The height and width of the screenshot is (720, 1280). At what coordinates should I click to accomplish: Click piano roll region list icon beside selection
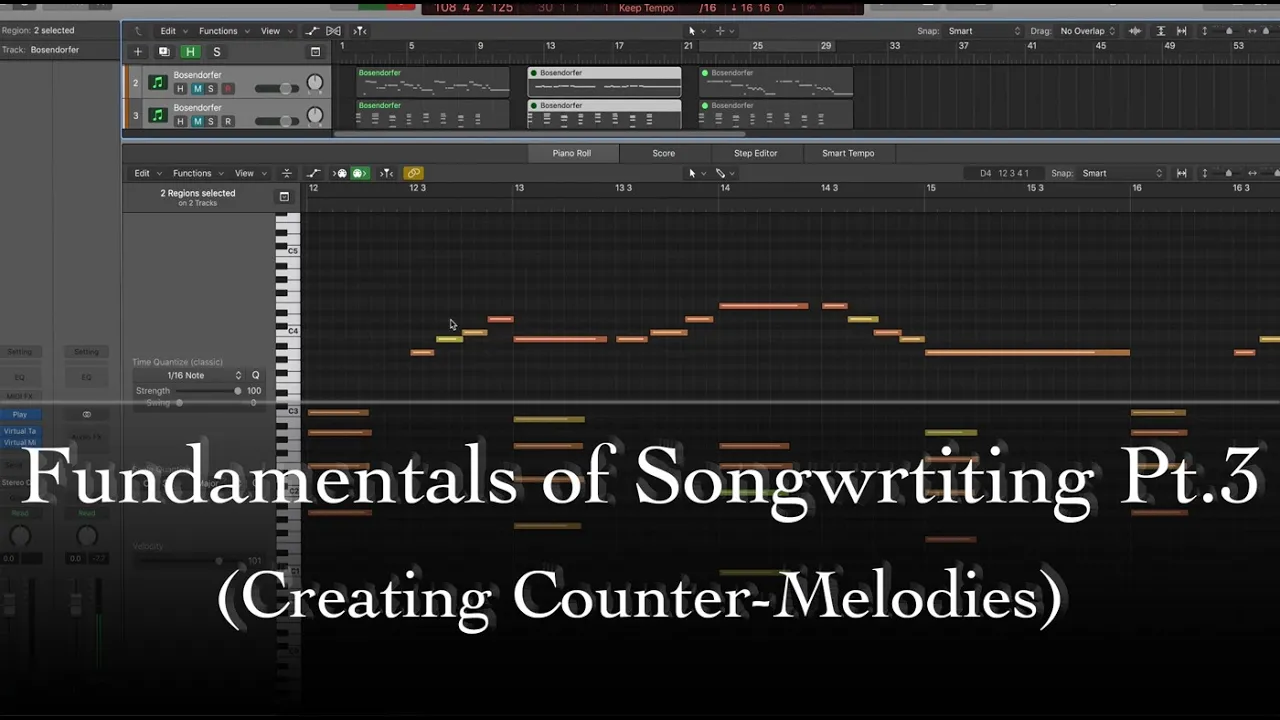coord(284,197)
